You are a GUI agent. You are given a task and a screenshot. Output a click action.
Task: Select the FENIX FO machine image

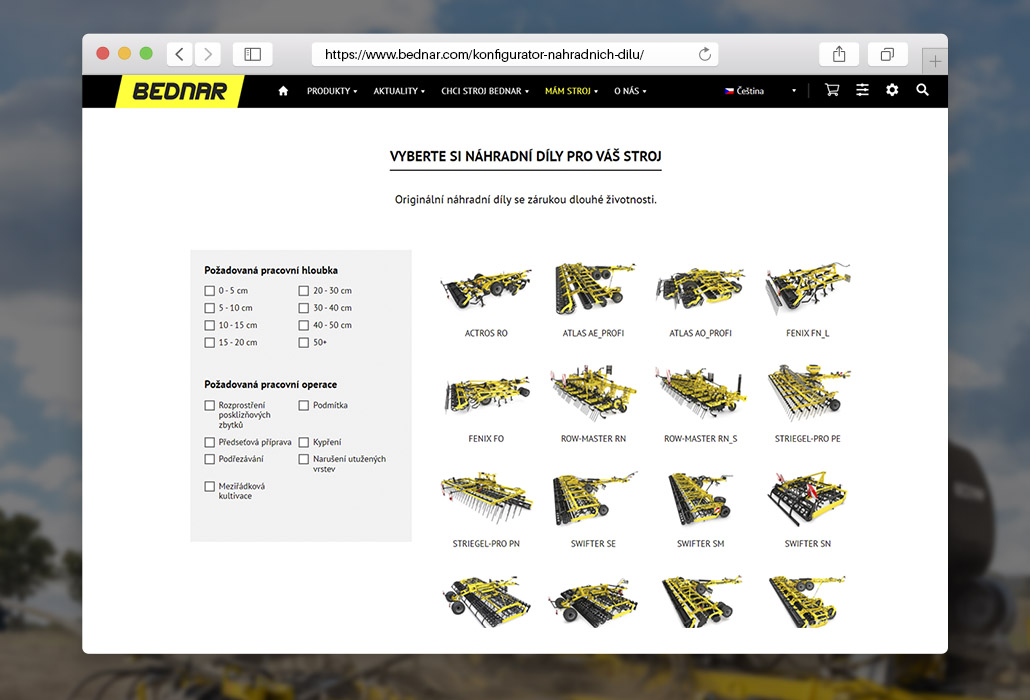click(486, 394)
